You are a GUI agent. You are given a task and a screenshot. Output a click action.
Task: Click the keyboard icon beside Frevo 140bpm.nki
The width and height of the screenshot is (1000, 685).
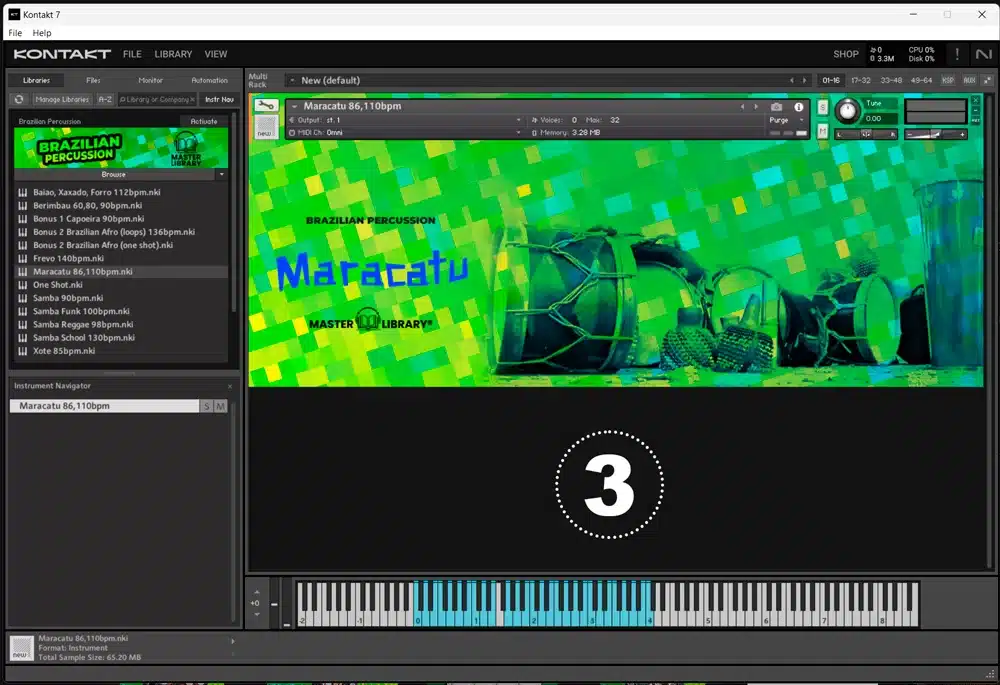[23, 258]
